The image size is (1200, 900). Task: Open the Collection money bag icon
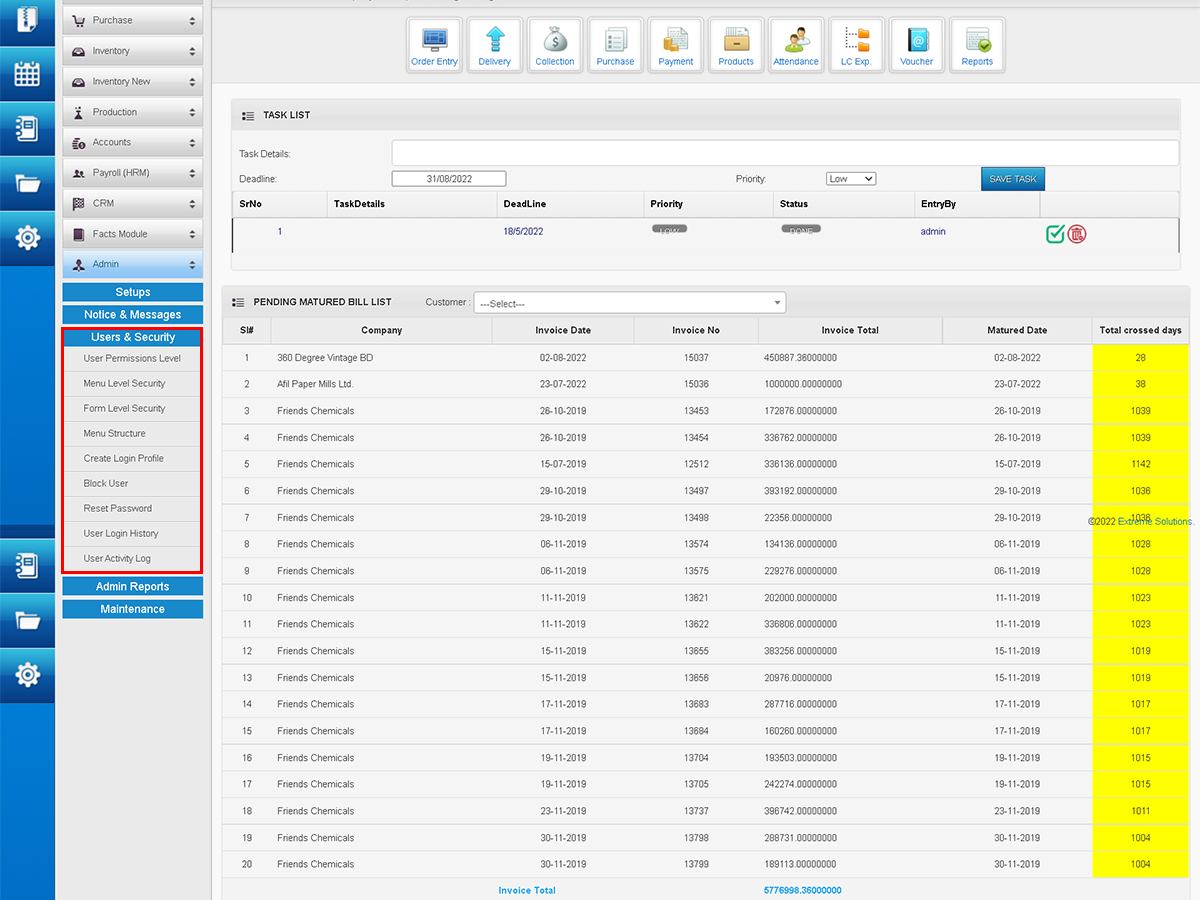[x=555, y=46]
